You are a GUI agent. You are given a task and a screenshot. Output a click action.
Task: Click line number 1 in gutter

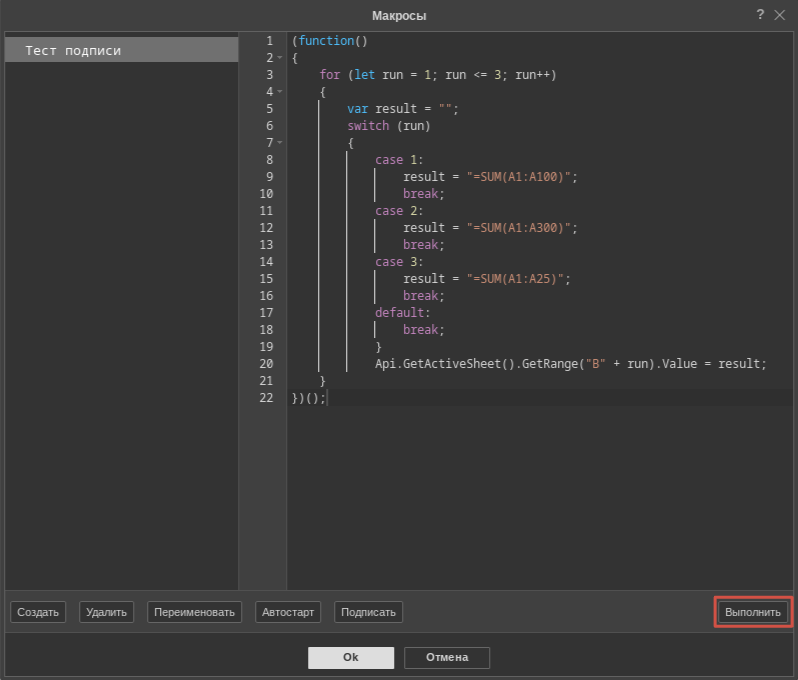pyautogui.click(x=270, y=41)
